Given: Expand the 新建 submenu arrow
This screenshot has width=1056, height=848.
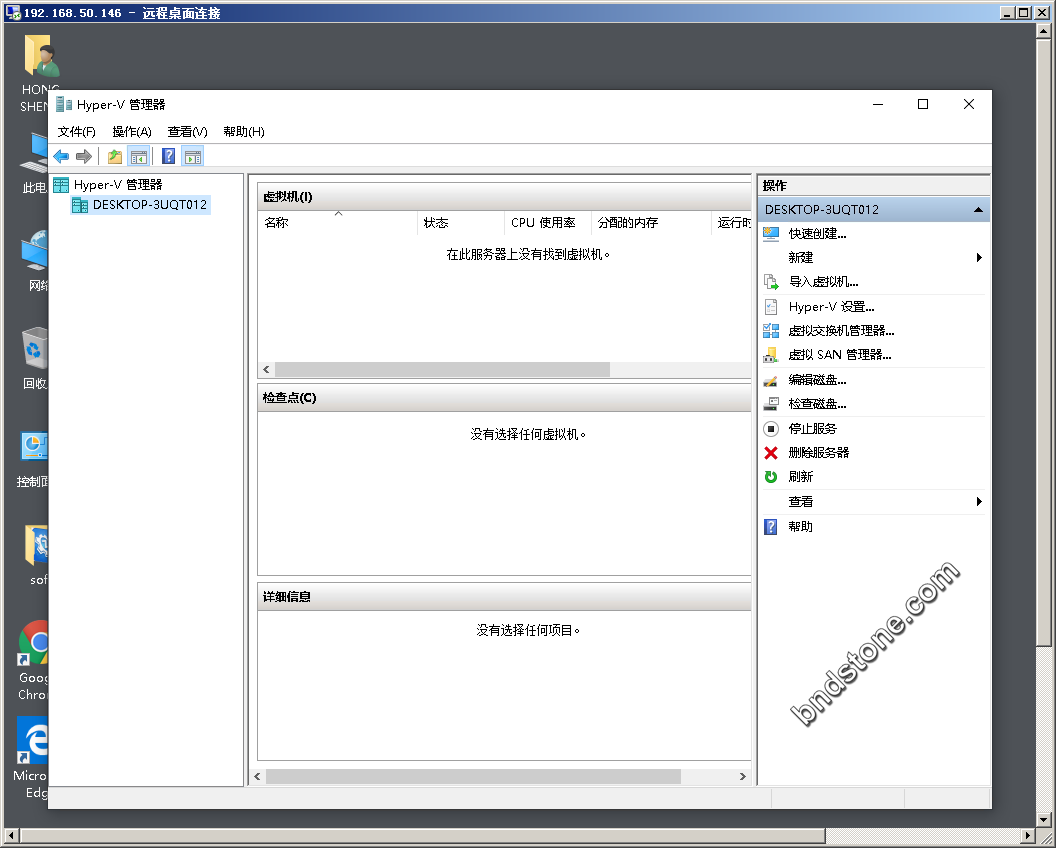Looking at the screenshot, I should 979,257.
